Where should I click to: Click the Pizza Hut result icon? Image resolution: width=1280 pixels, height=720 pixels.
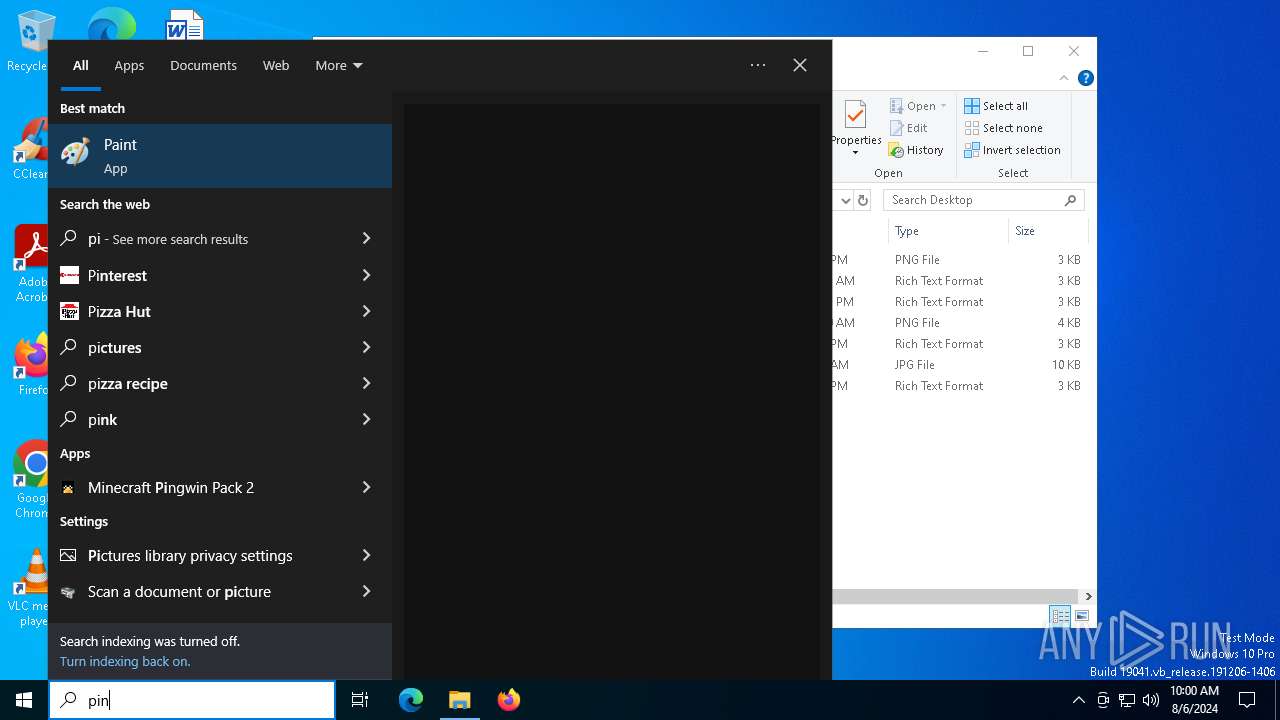[x=69, y=312]
